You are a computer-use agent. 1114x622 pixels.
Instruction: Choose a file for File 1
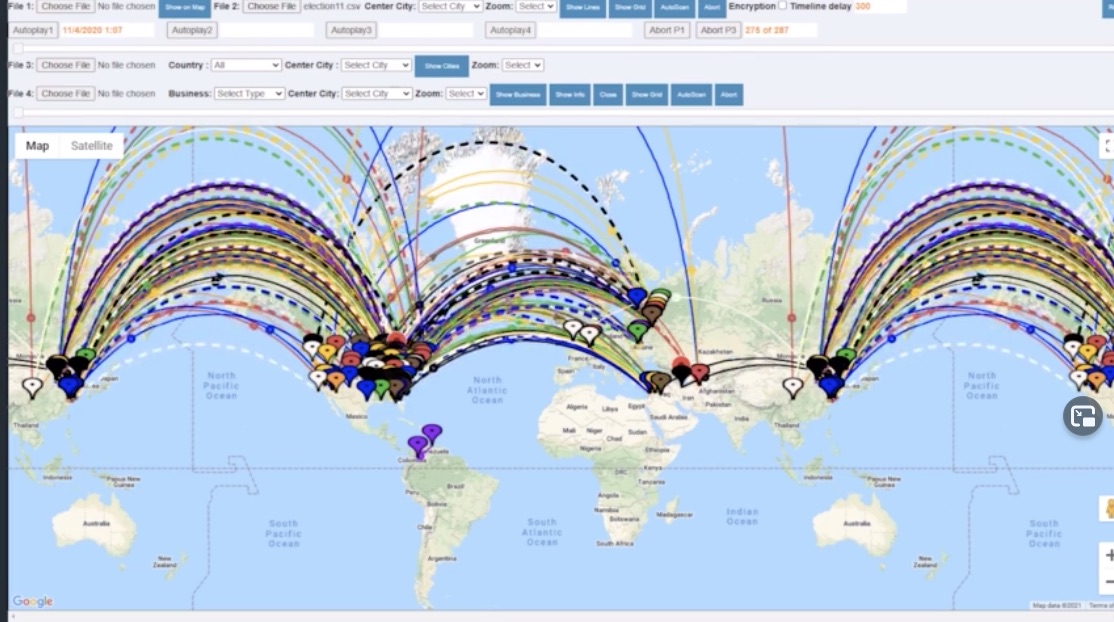tap(65, 6)
